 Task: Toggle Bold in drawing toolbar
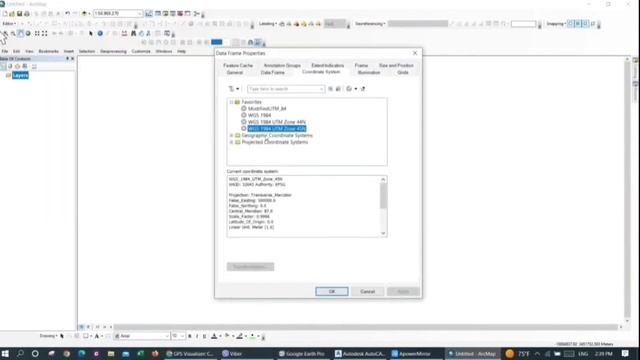coord(190,336)
